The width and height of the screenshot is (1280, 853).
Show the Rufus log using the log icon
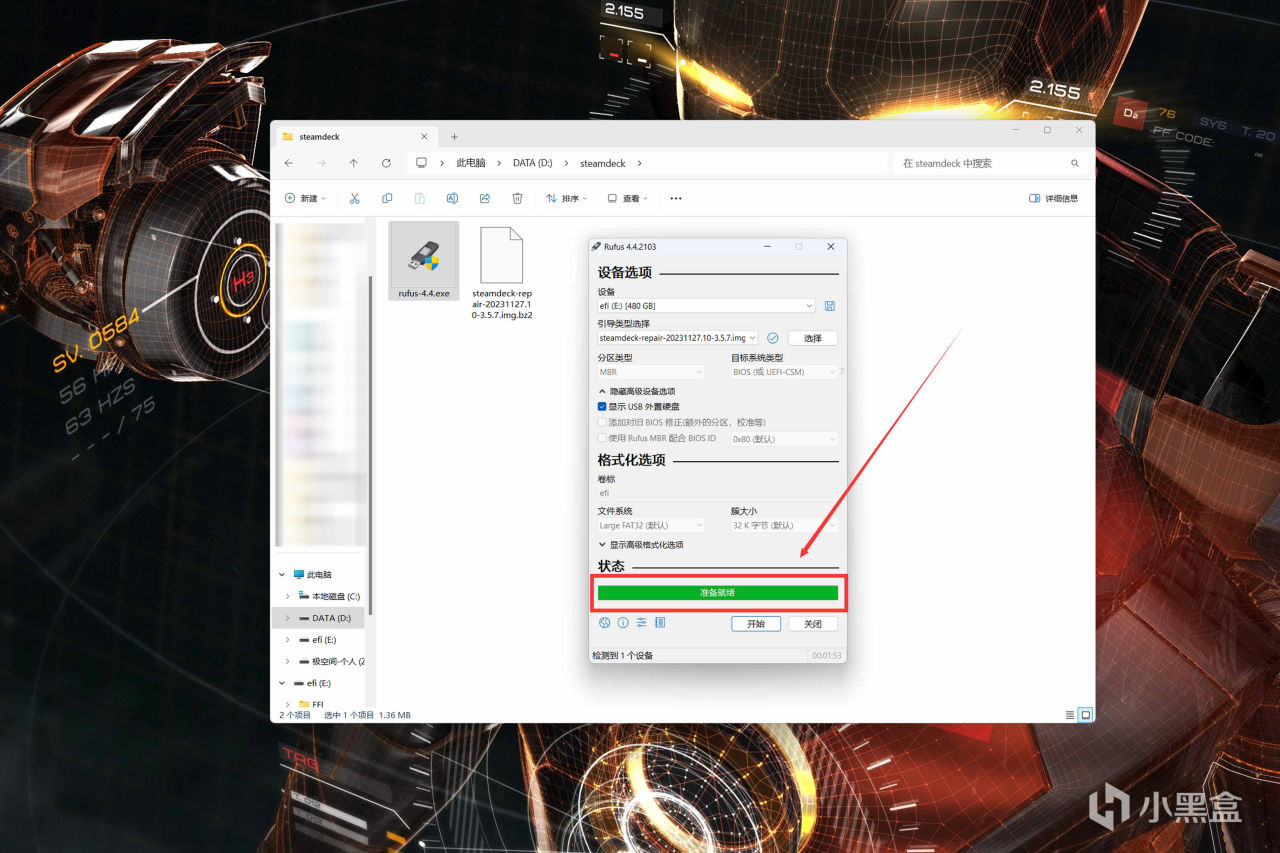coord(660,623)
